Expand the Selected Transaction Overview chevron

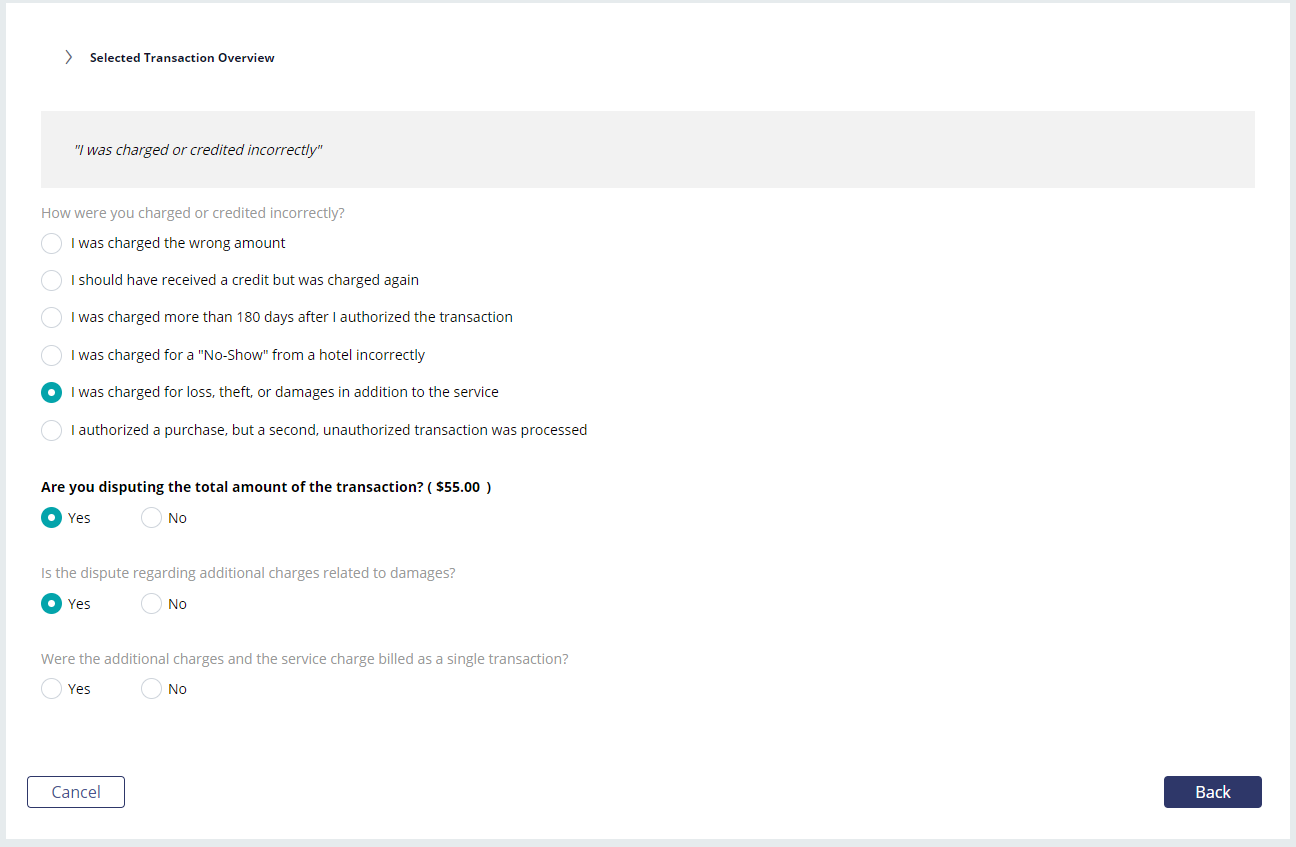click(68, 57)
